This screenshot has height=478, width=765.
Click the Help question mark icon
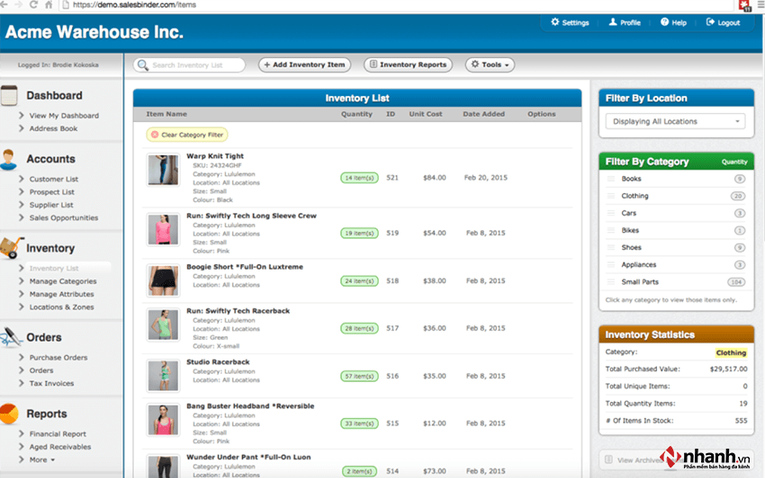coord(664,22)
